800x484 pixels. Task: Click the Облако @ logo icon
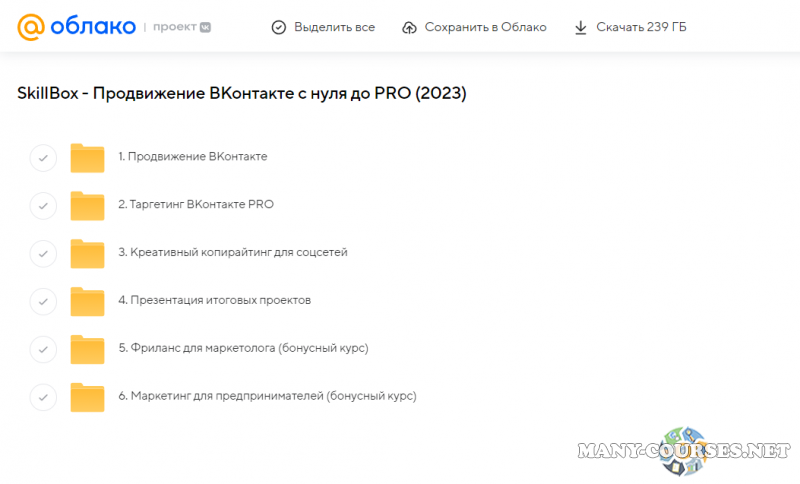(31, 27)
